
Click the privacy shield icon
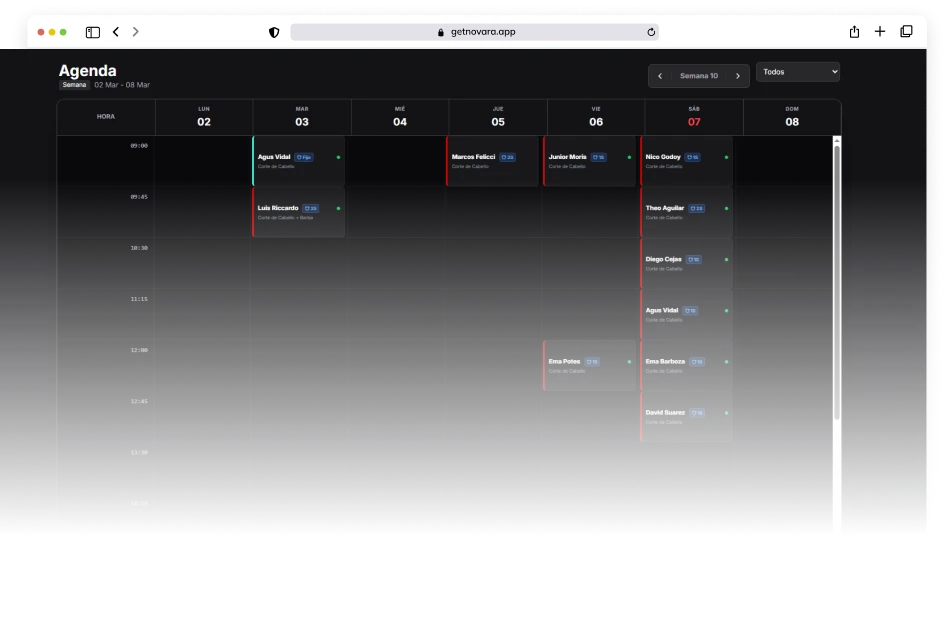tap(274, 32)
